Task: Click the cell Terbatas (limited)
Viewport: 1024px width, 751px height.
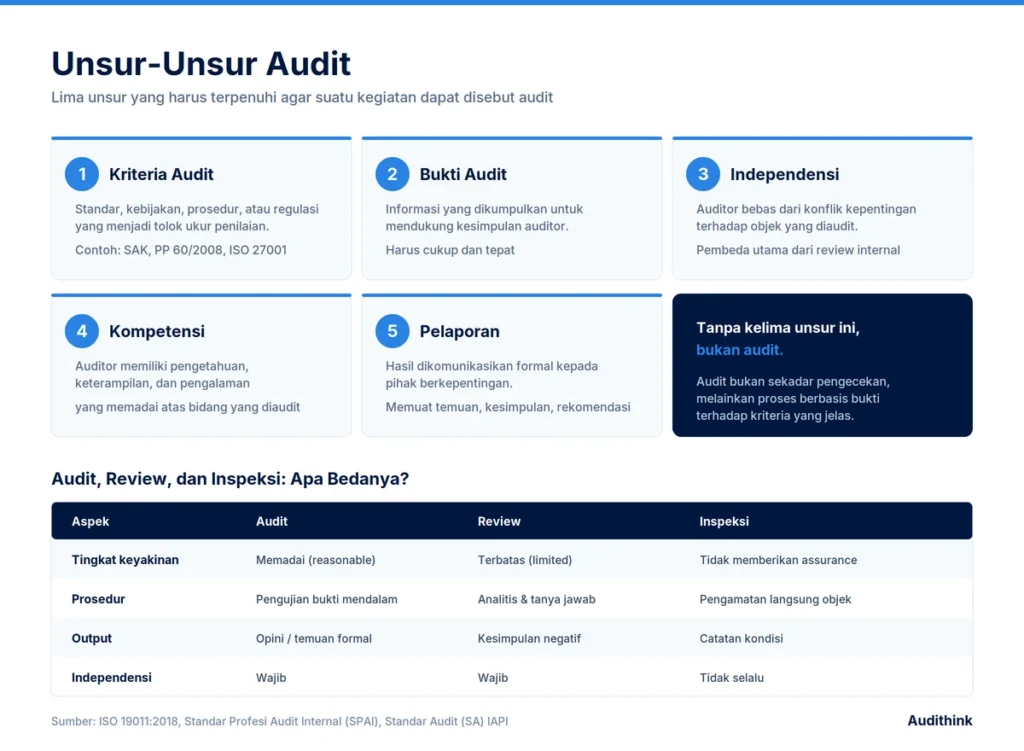Action: [524, 560]
